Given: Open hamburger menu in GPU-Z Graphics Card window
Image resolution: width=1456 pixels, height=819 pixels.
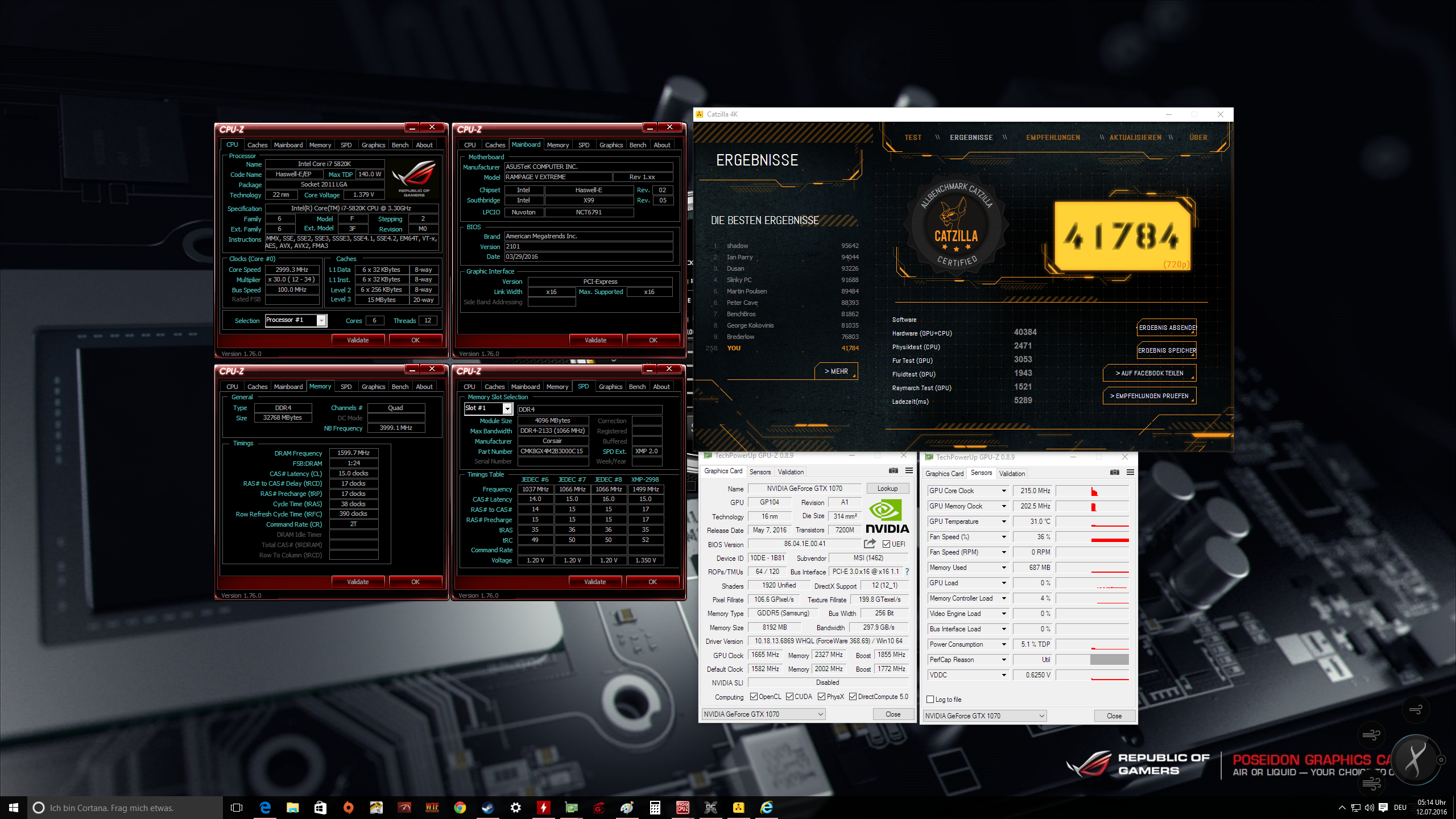Looking at the screenshot, I should pyautogui.click(x=909, y=471).
